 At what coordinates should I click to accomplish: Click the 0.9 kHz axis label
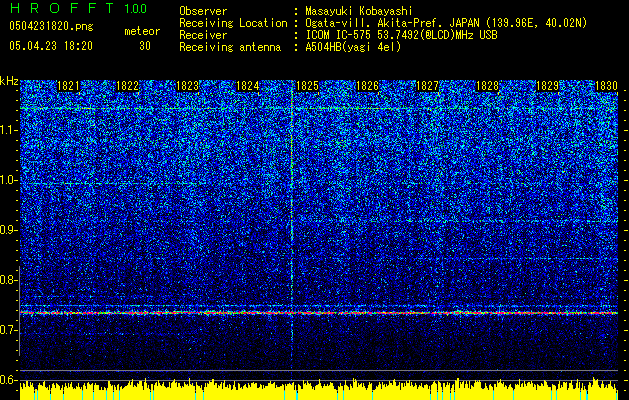(9, 230)
